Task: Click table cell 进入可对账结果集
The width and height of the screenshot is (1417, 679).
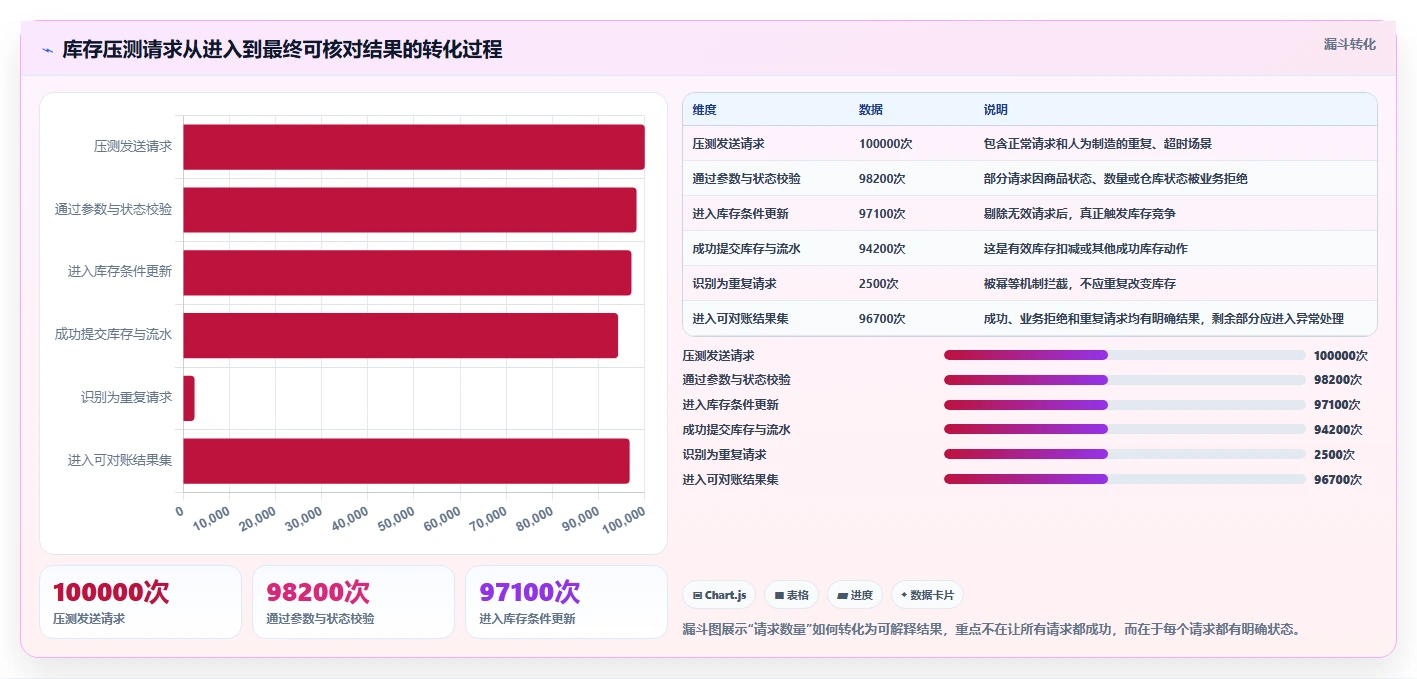Action: [x=740, y=319]
